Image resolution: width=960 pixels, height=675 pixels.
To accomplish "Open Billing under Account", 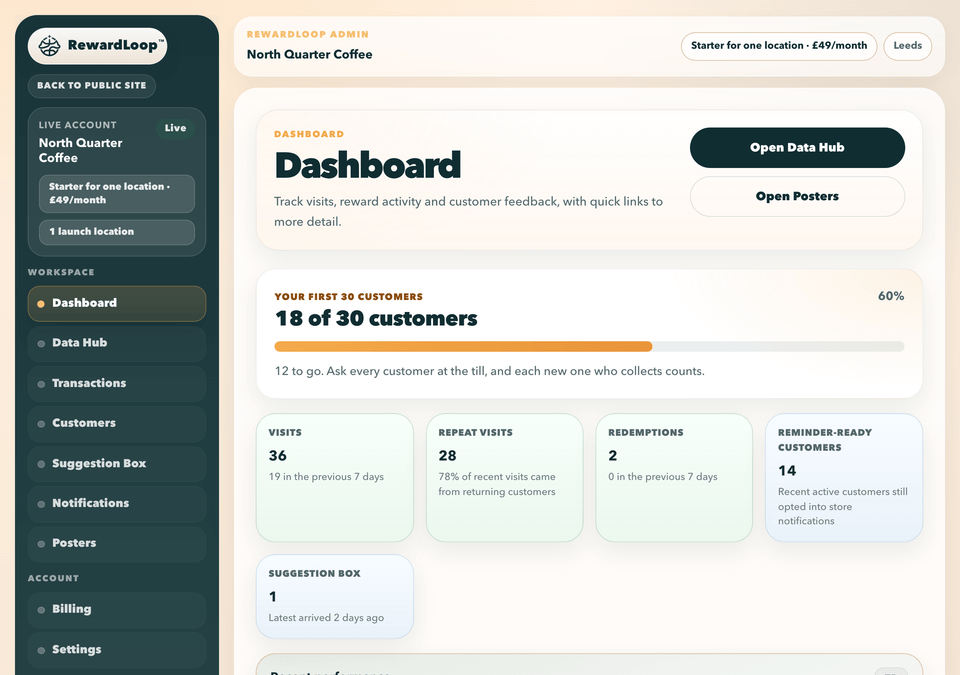I will click(x=117, y=609).
